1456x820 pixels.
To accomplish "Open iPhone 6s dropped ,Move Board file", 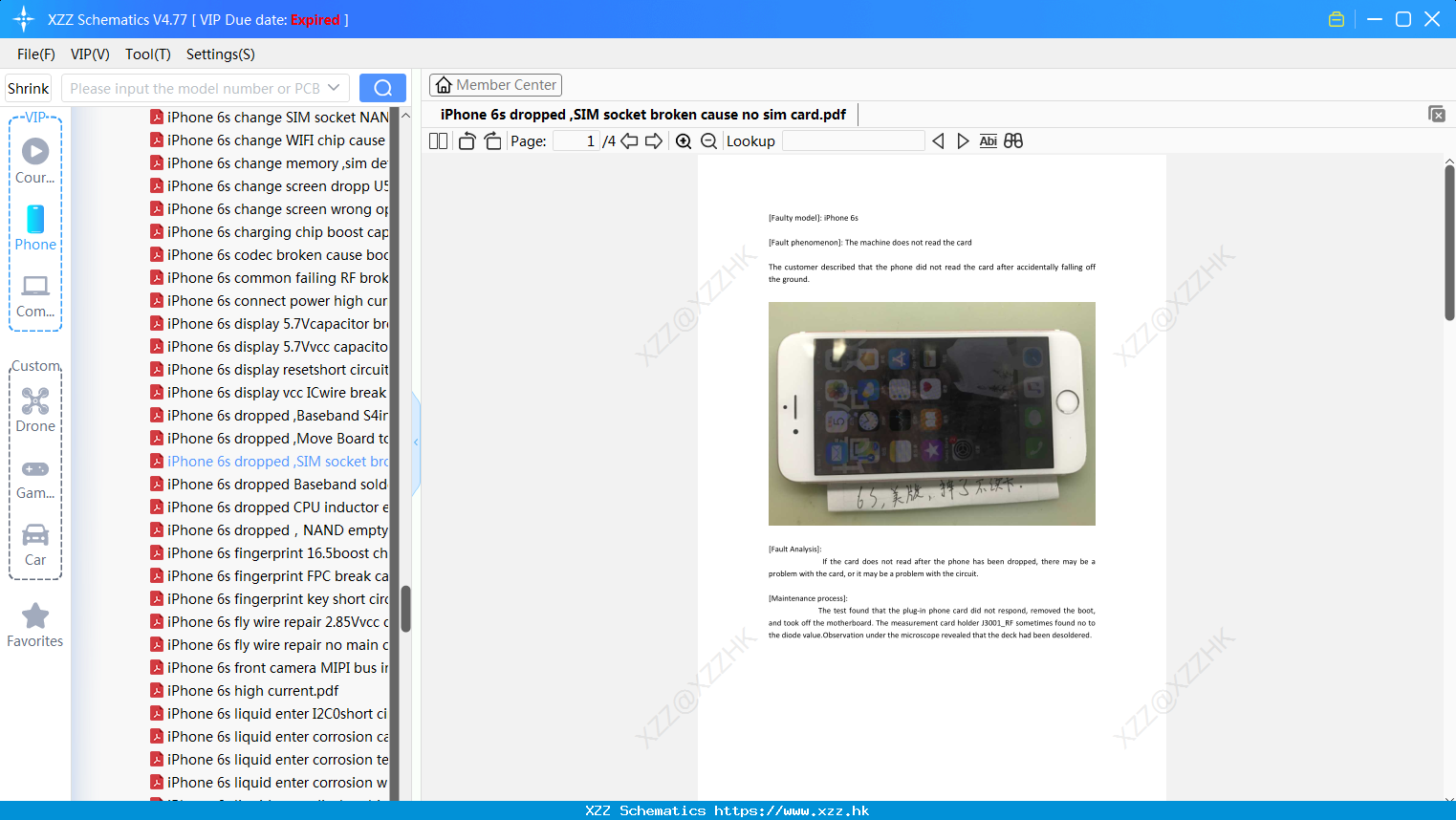I will 269,439.
